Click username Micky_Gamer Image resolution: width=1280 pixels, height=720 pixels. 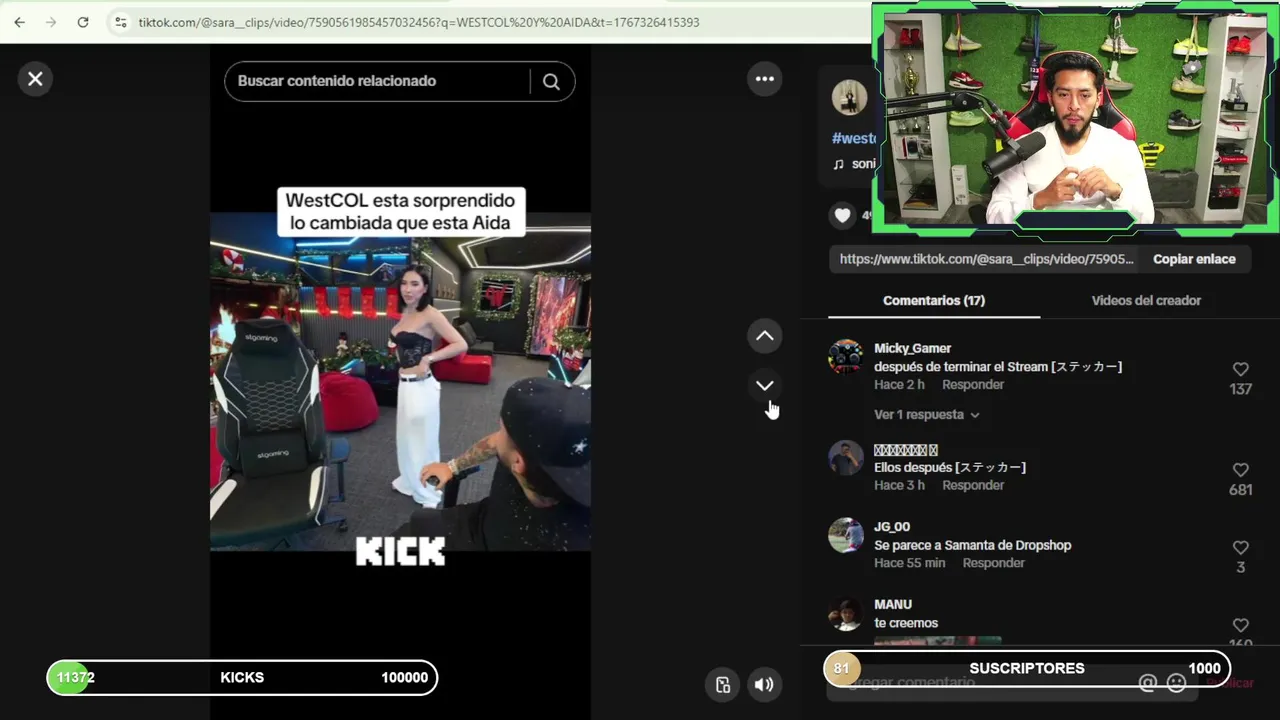(912, 348)
